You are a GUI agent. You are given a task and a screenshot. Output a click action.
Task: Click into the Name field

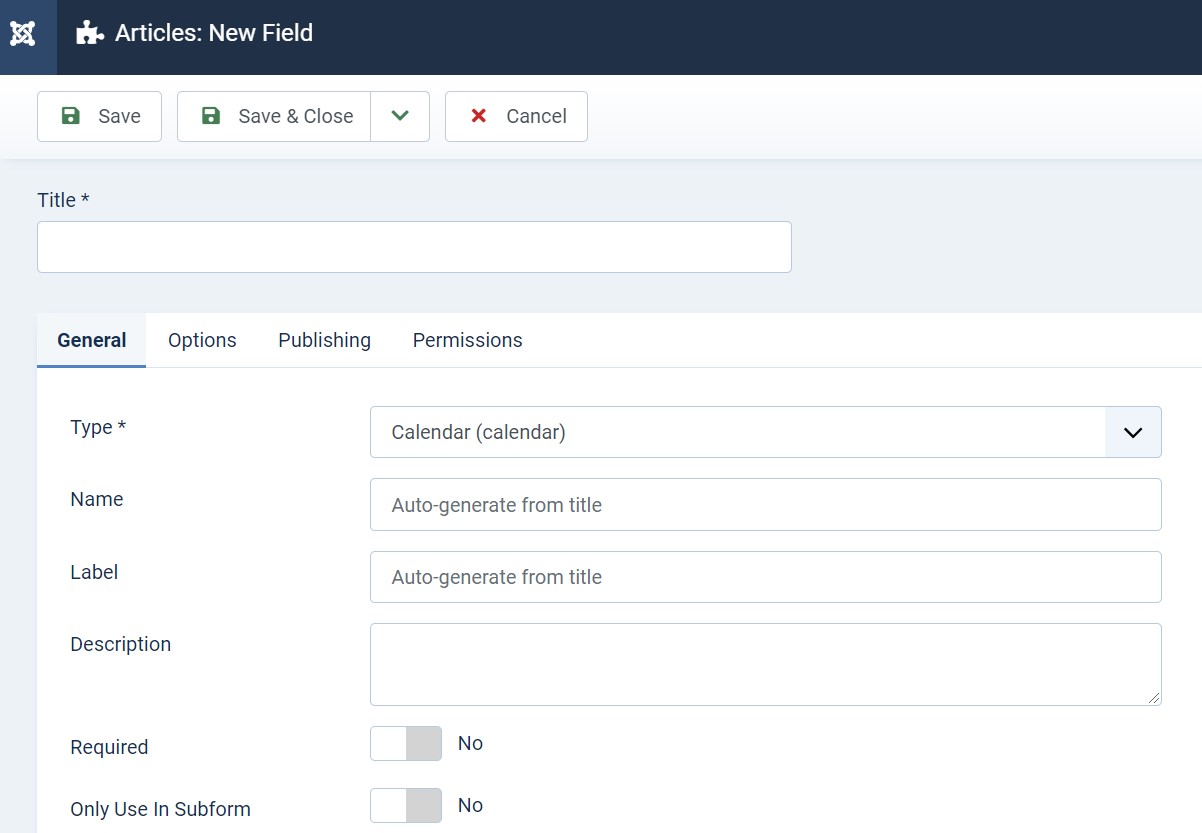[765, 504]
